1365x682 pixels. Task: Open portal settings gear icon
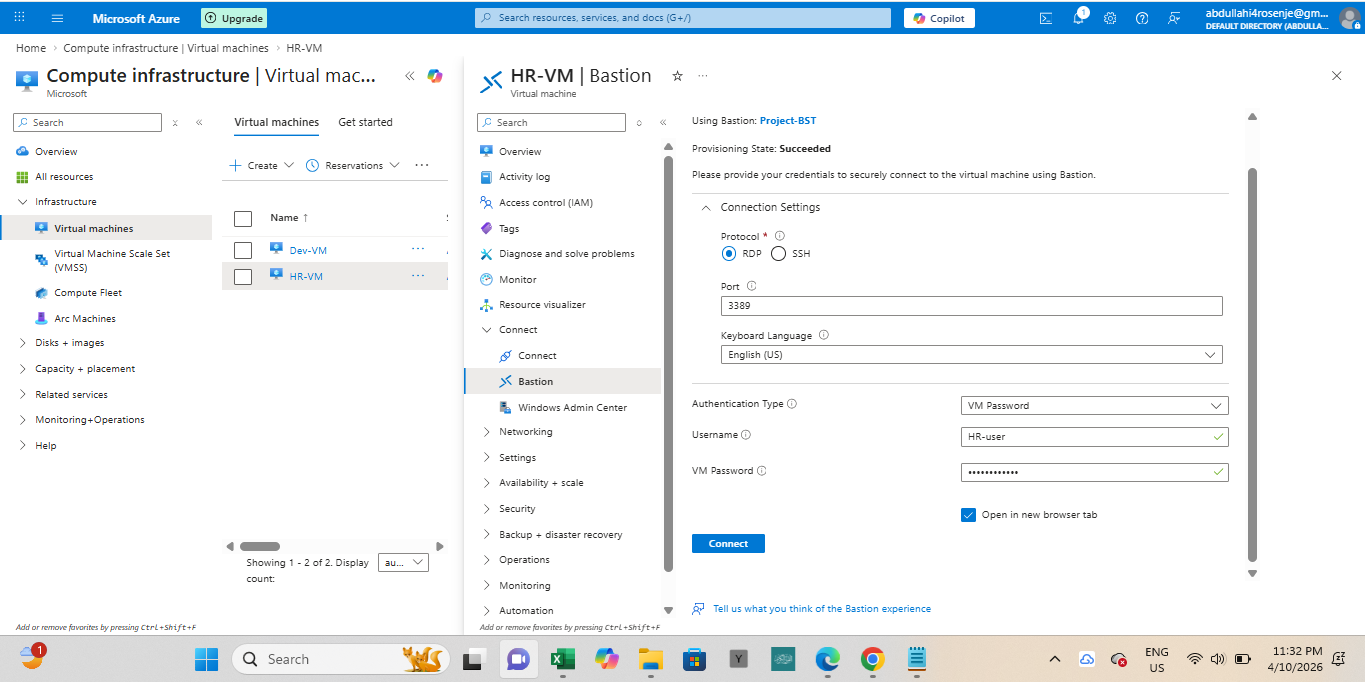point(1110,18)
